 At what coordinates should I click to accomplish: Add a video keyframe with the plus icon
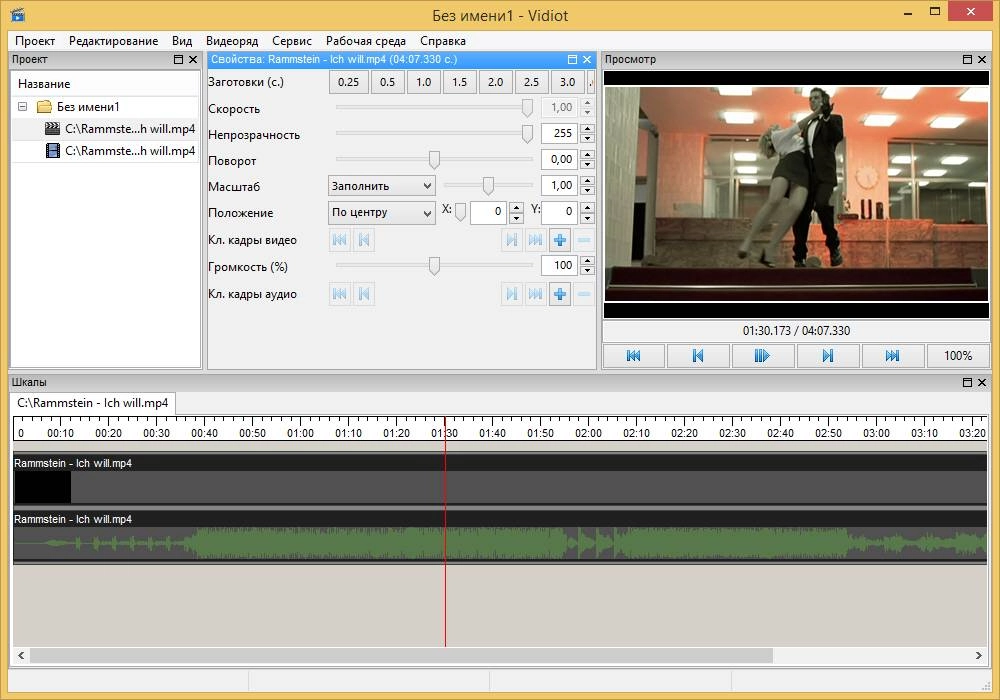(559, 240)
